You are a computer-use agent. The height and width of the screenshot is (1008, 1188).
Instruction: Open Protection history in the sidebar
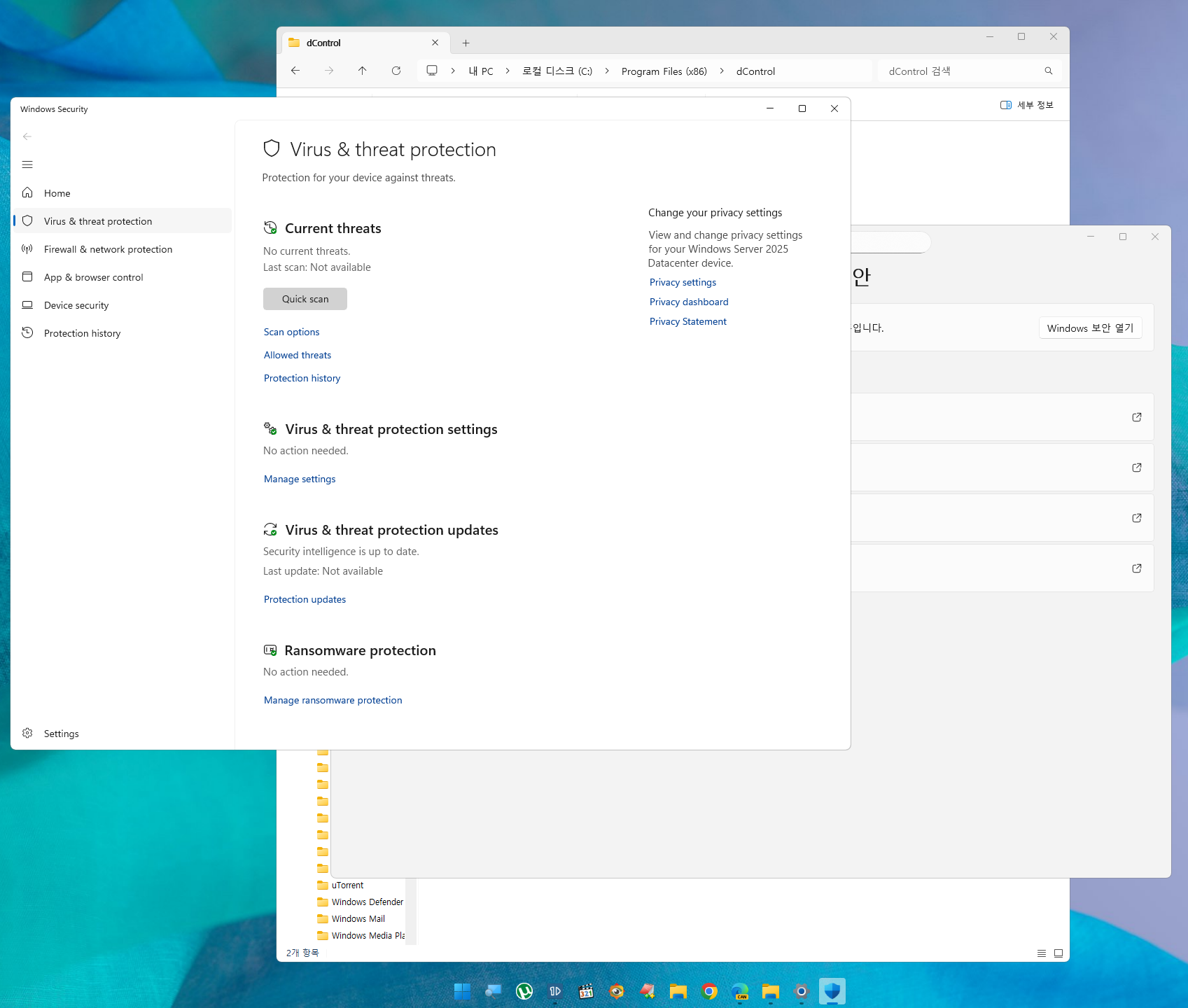pyautogui.click(x=122, y=333)
